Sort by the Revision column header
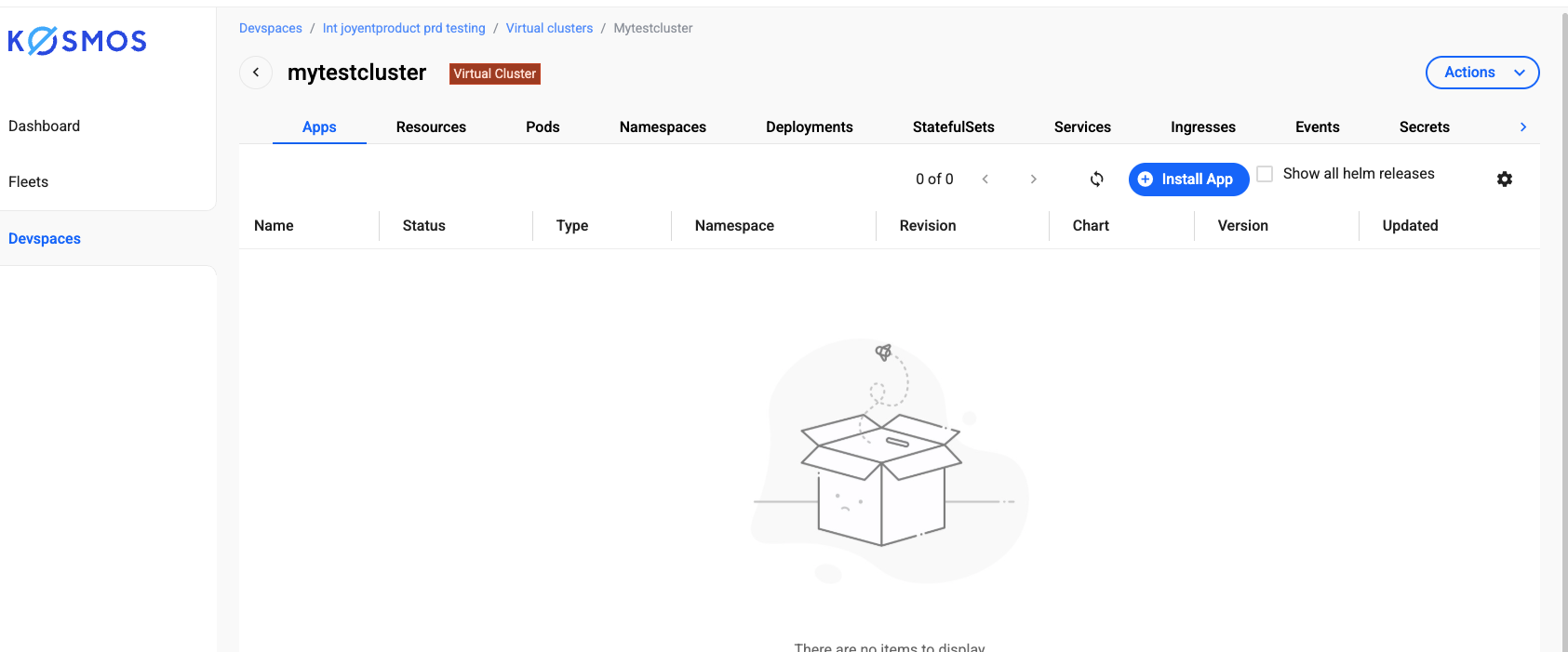Image resolution: width=1568 pixels, height=652 pixels. tap(928, 226)
